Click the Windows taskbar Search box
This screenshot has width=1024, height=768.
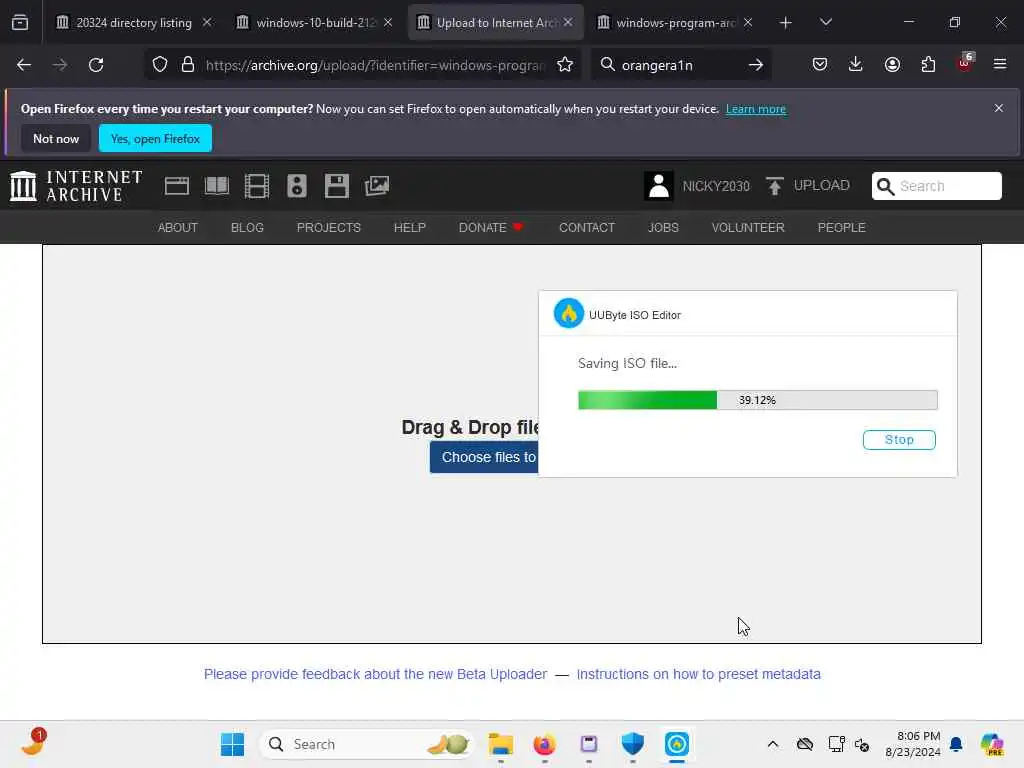366,744
